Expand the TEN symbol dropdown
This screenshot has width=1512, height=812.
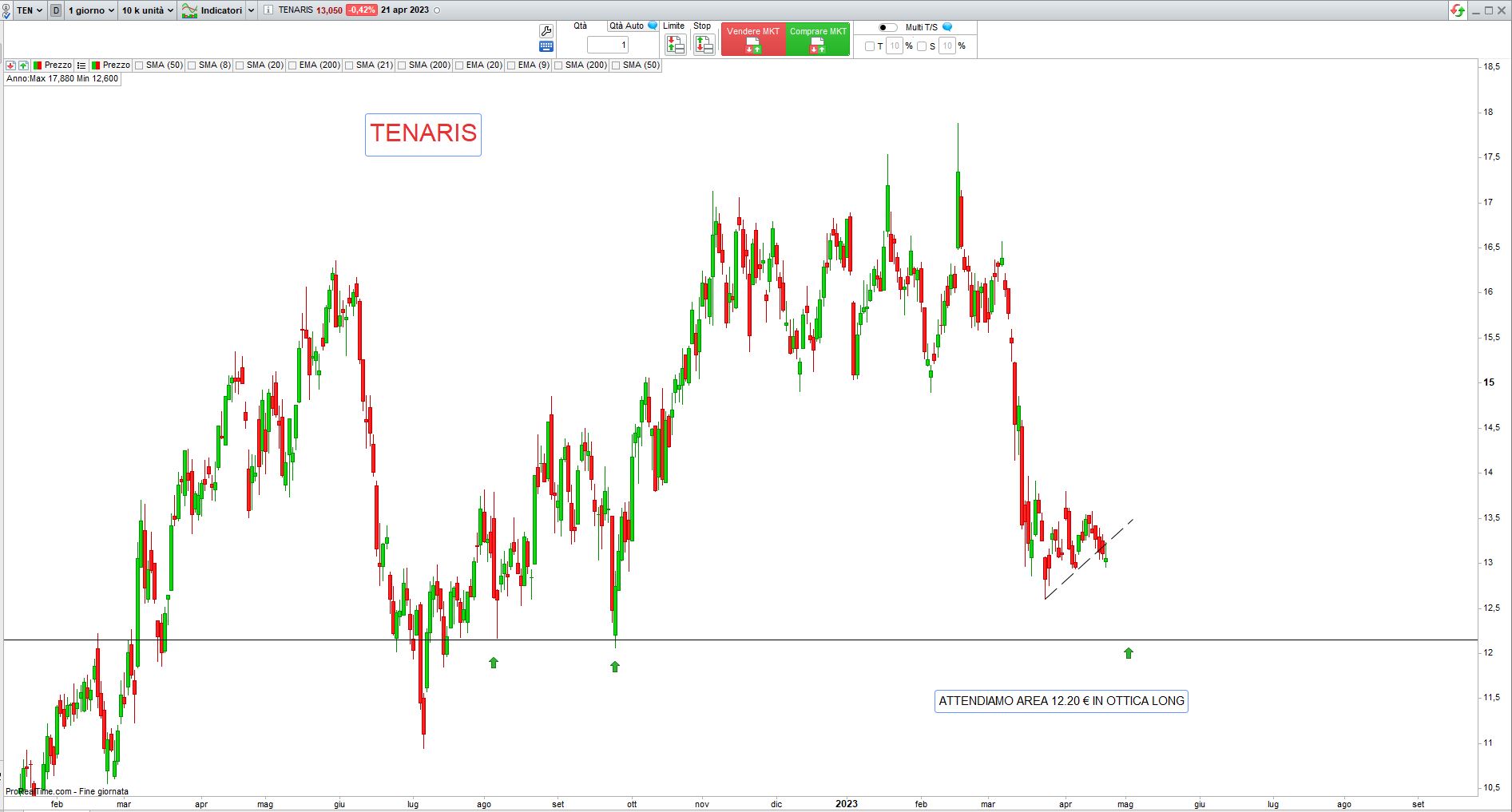click(x=30, y=10)
